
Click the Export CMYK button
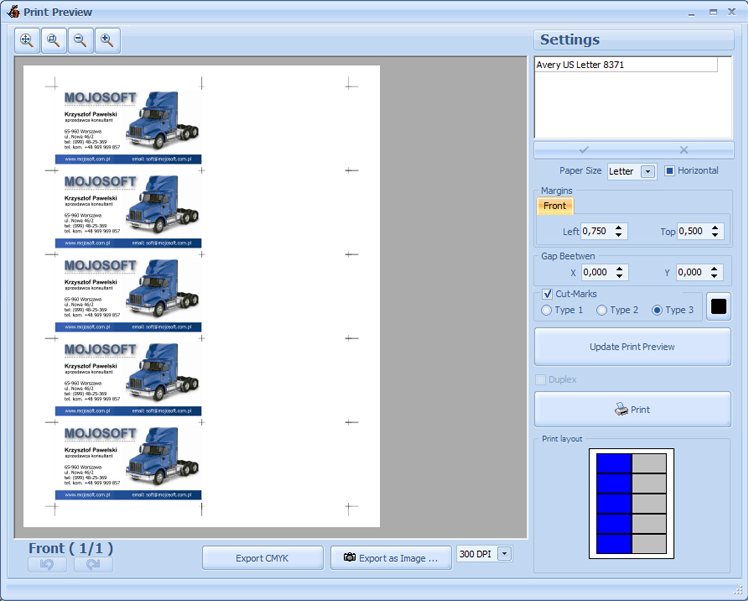coord(262,558)
